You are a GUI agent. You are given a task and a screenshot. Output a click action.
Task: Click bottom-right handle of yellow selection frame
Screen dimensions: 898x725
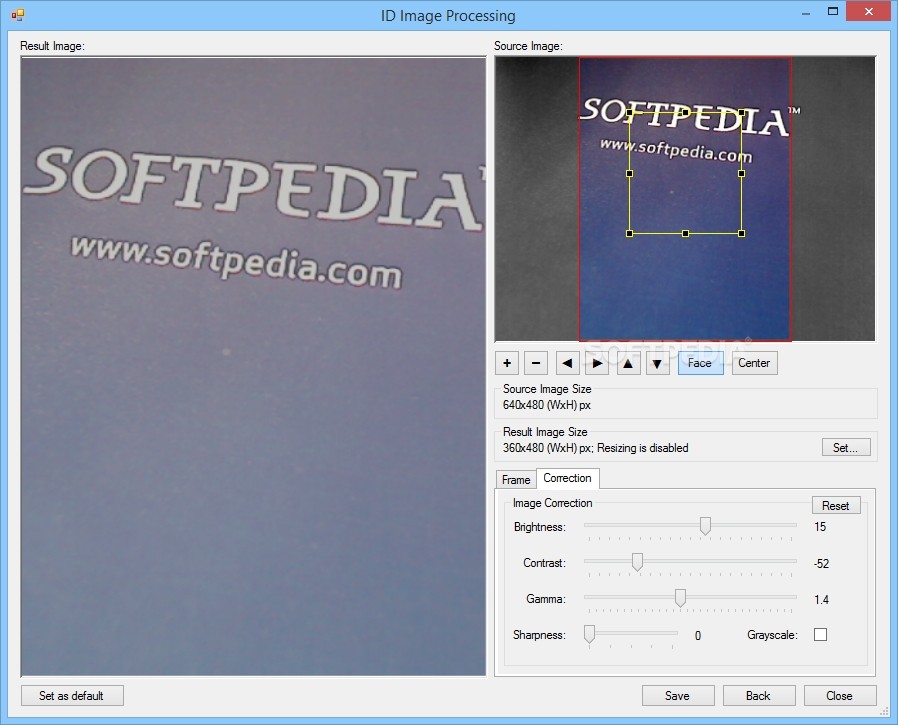coord(742,234)
